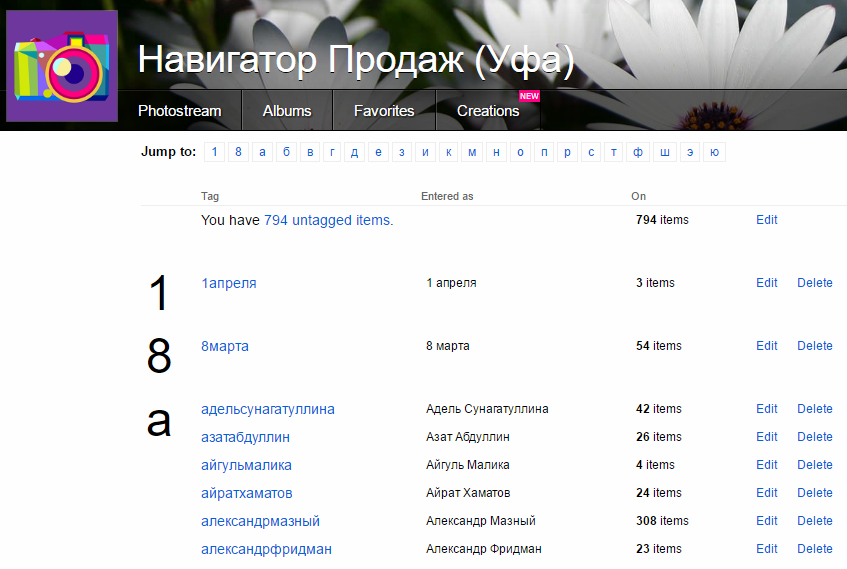Screen dimensions: 847x569
Task: Open the Favorites tab
Action: click(x=384, y=111)
